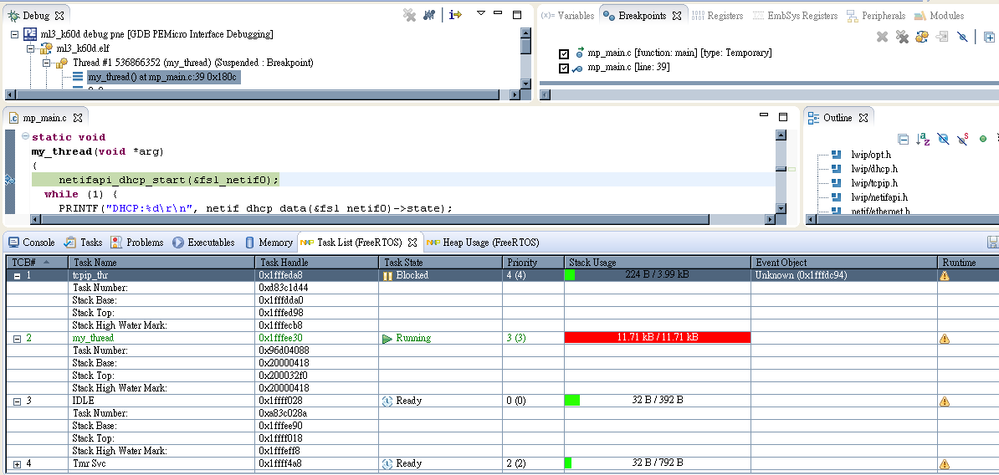Click red stack usage bar 11.71 kB of my_thread
Image resolution: width=999 pixels, height=475 pixels.
click(658, 337)
